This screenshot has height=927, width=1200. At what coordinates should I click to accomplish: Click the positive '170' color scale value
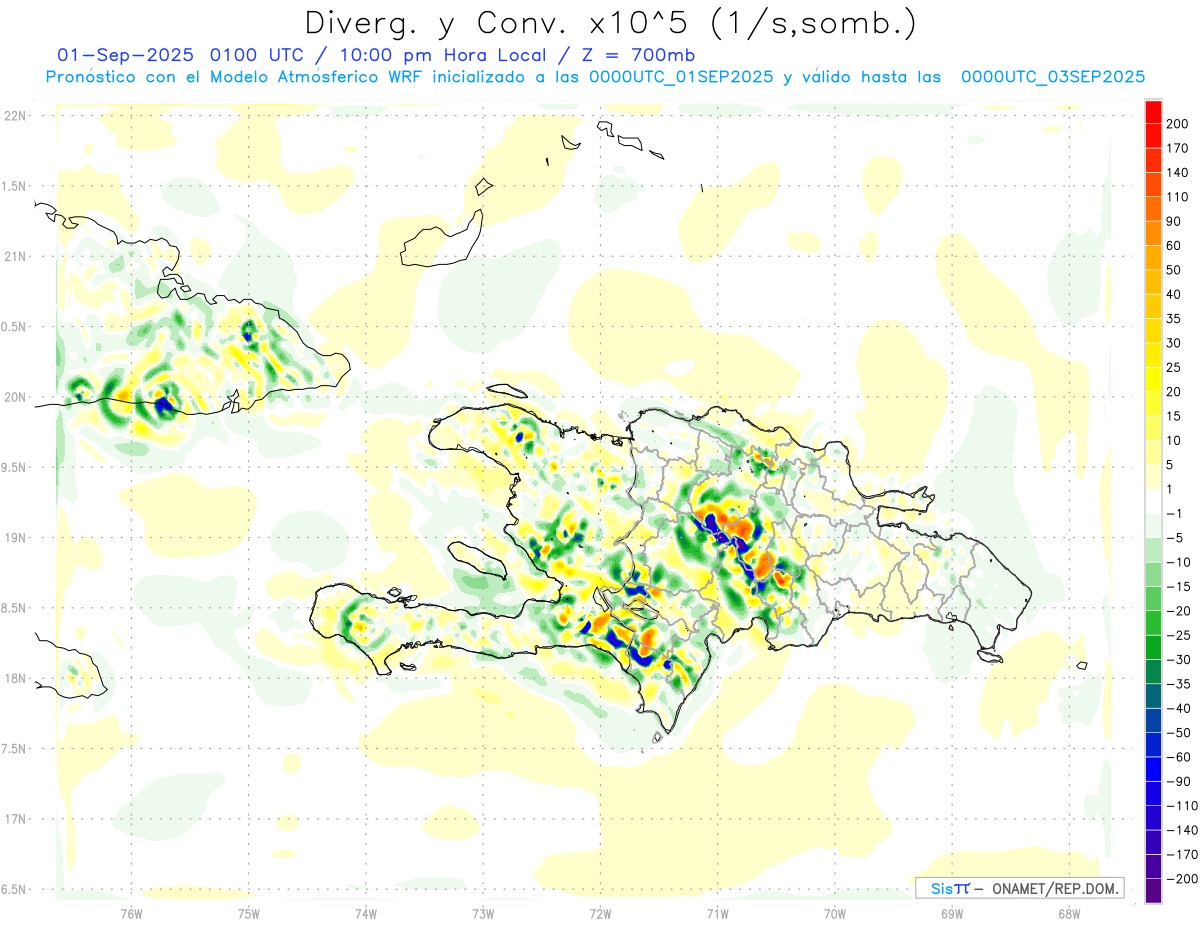pyautogui.click(x=1177, y=148)
